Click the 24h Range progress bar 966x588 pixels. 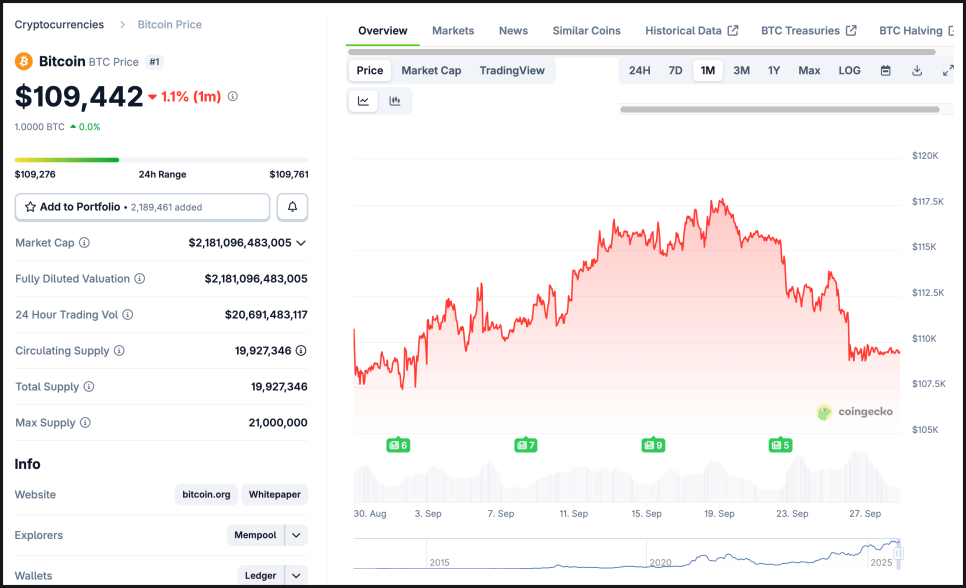click(x=161, y=160)
